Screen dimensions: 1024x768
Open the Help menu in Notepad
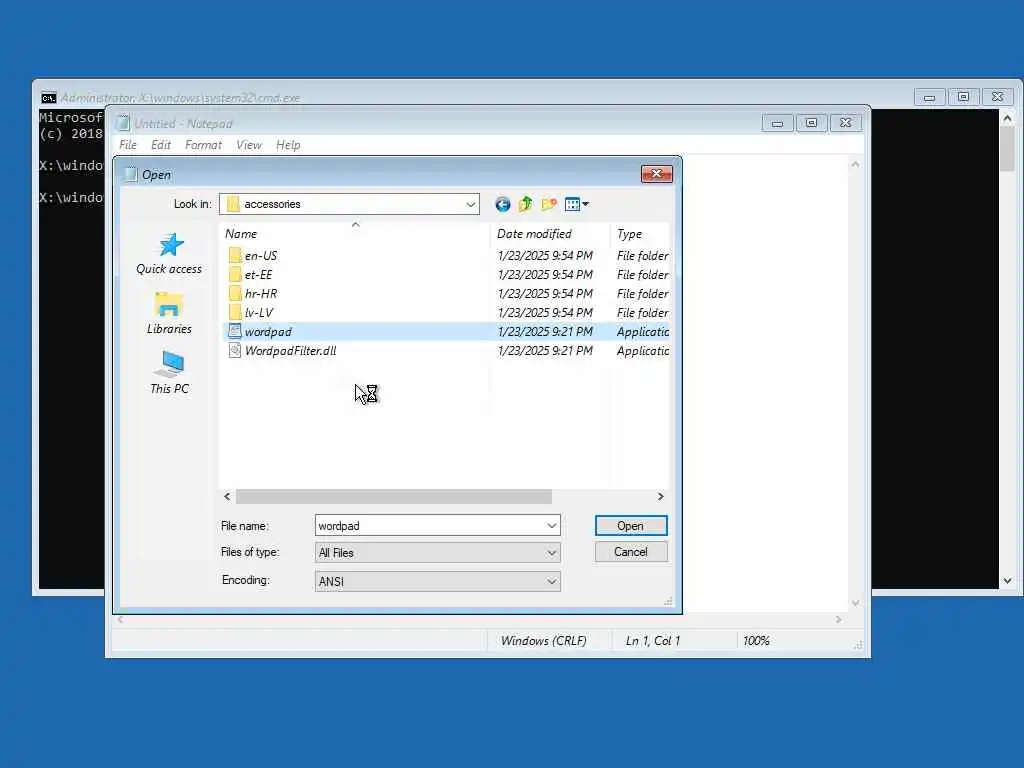point(288,145)
